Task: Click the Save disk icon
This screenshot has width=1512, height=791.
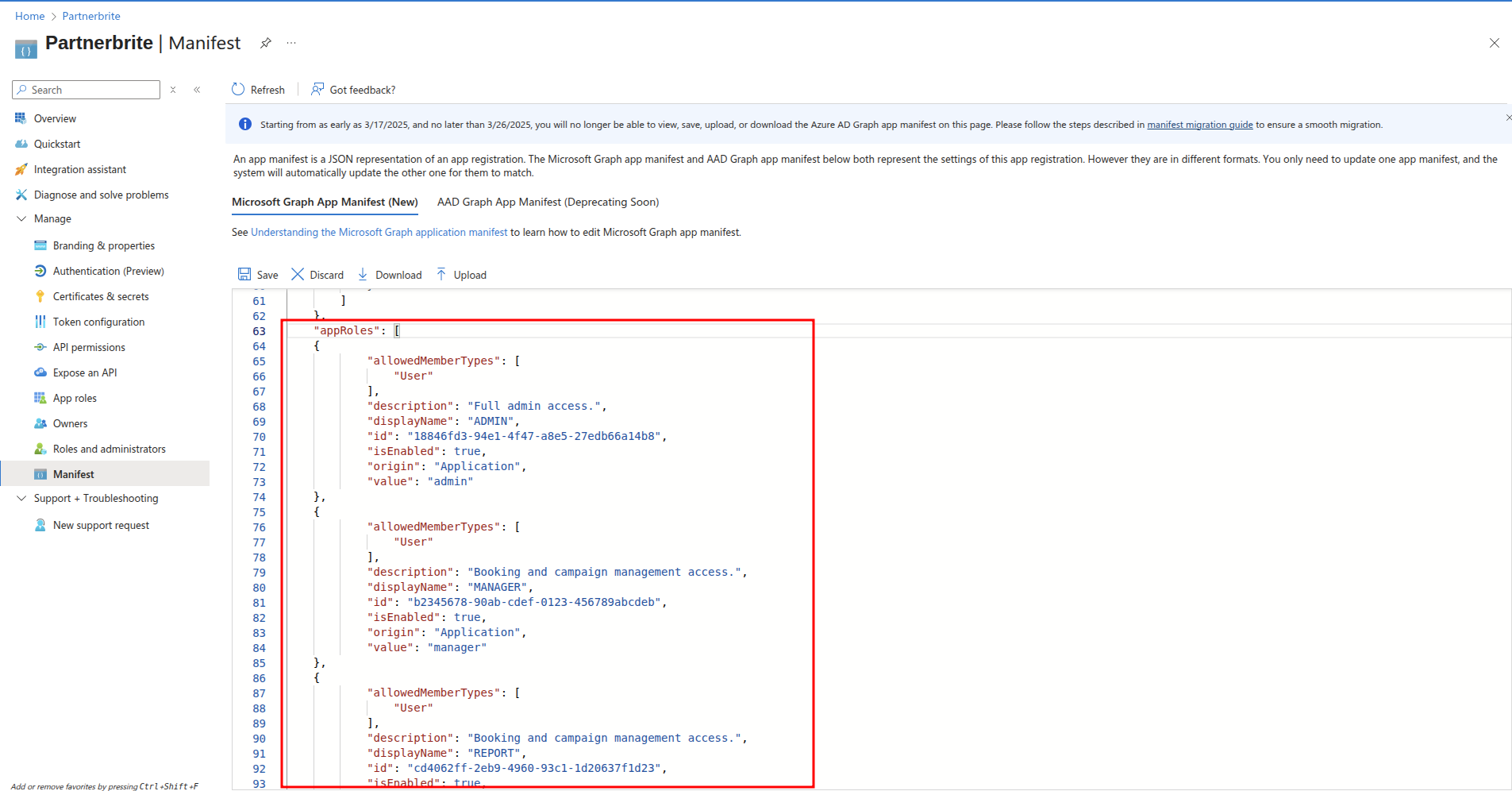Action: pyautogui.click(x=244, y=274)
